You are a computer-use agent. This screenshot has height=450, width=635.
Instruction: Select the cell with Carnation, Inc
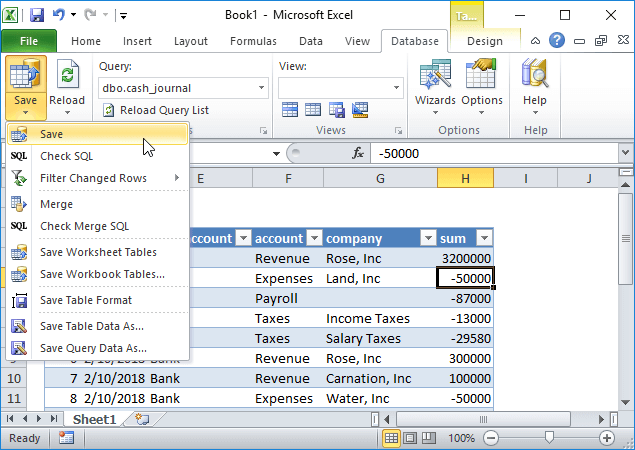(x=380, y=378)
